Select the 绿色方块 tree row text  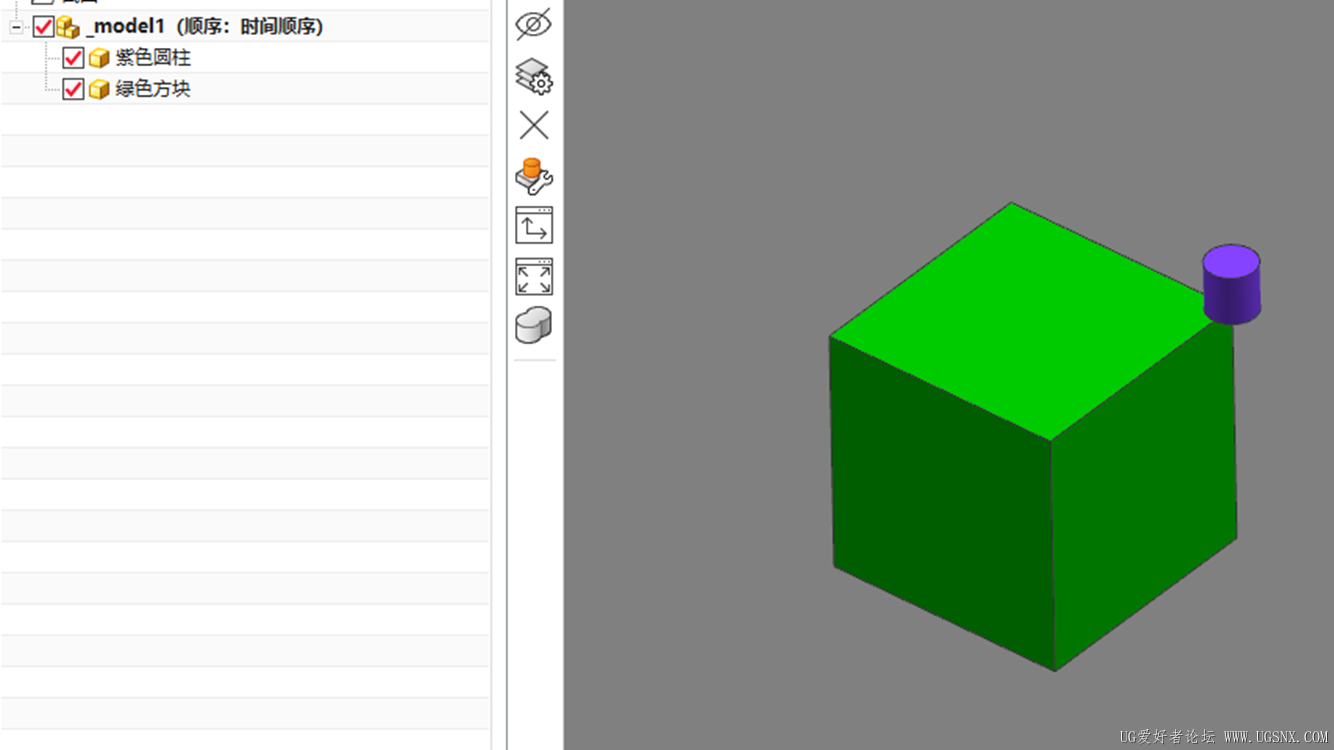(x=153, y=89)
